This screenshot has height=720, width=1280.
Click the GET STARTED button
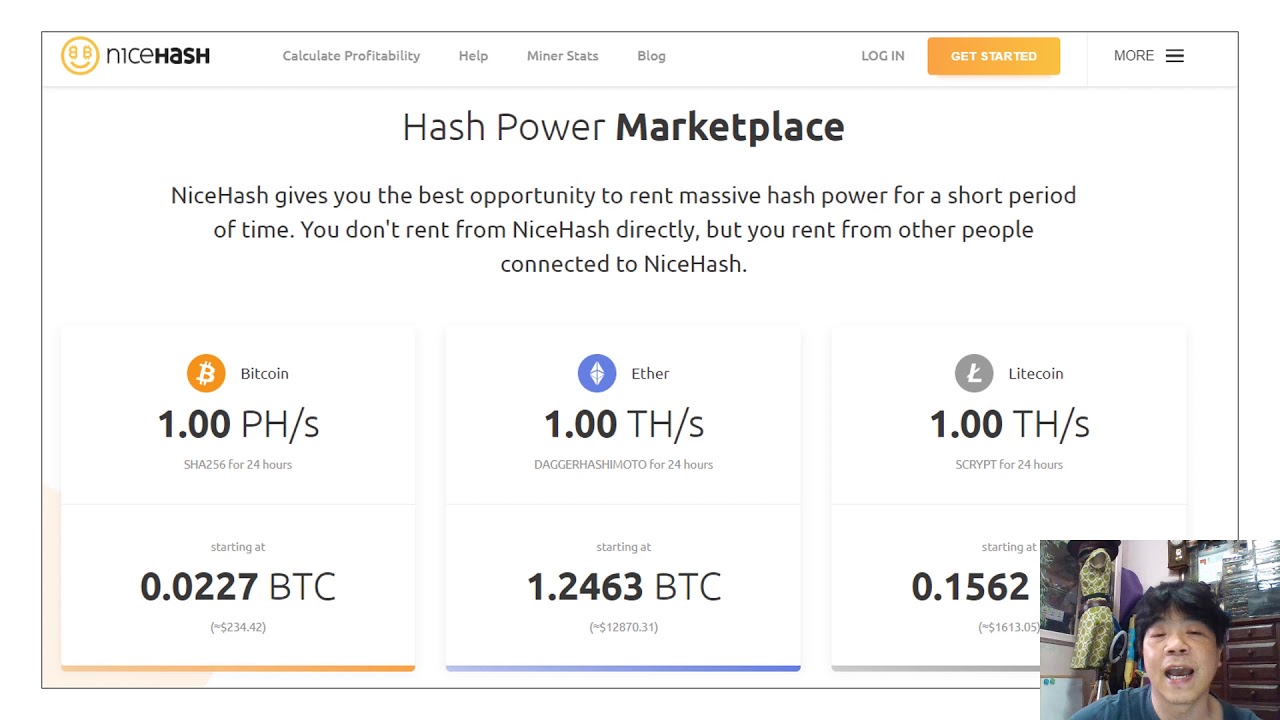[x=993, y=56]
